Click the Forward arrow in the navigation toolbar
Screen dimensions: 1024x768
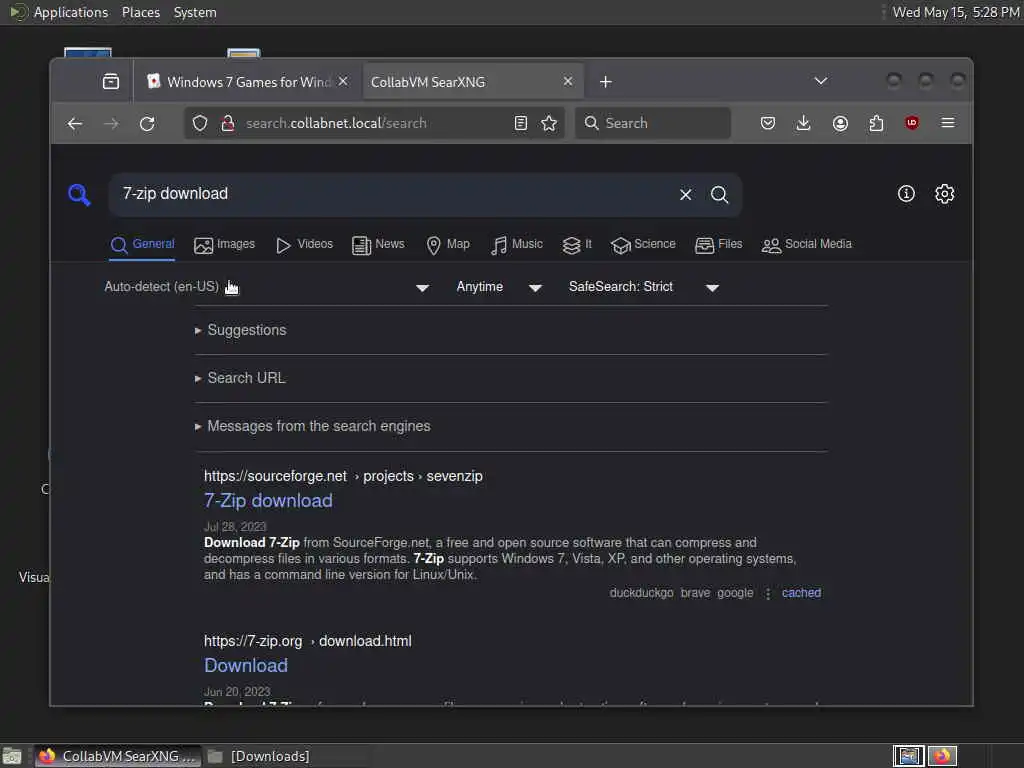(112, 123)
